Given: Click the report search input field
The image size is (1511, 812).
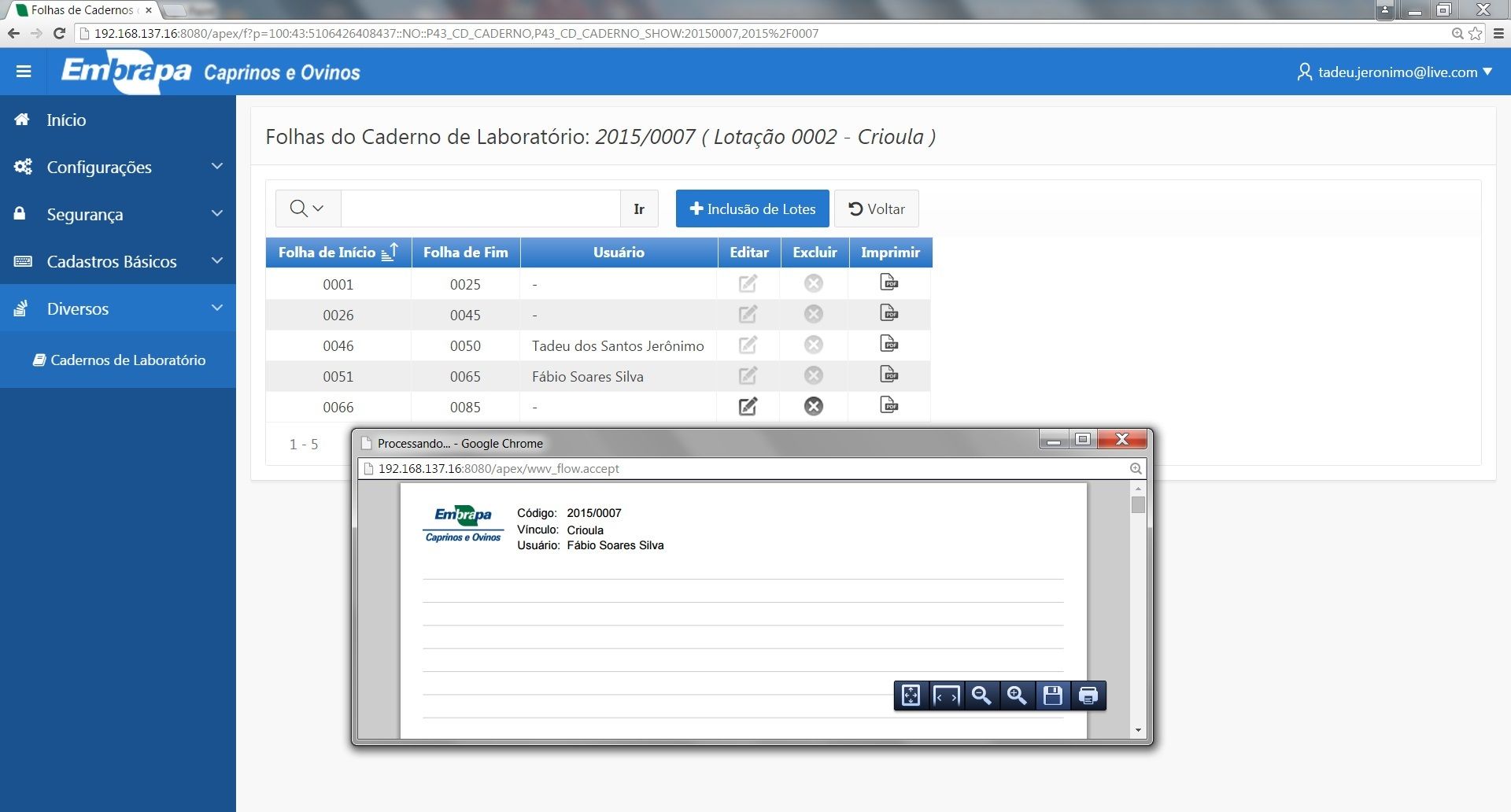Looking at the screenshot, I should pos(480,209).
